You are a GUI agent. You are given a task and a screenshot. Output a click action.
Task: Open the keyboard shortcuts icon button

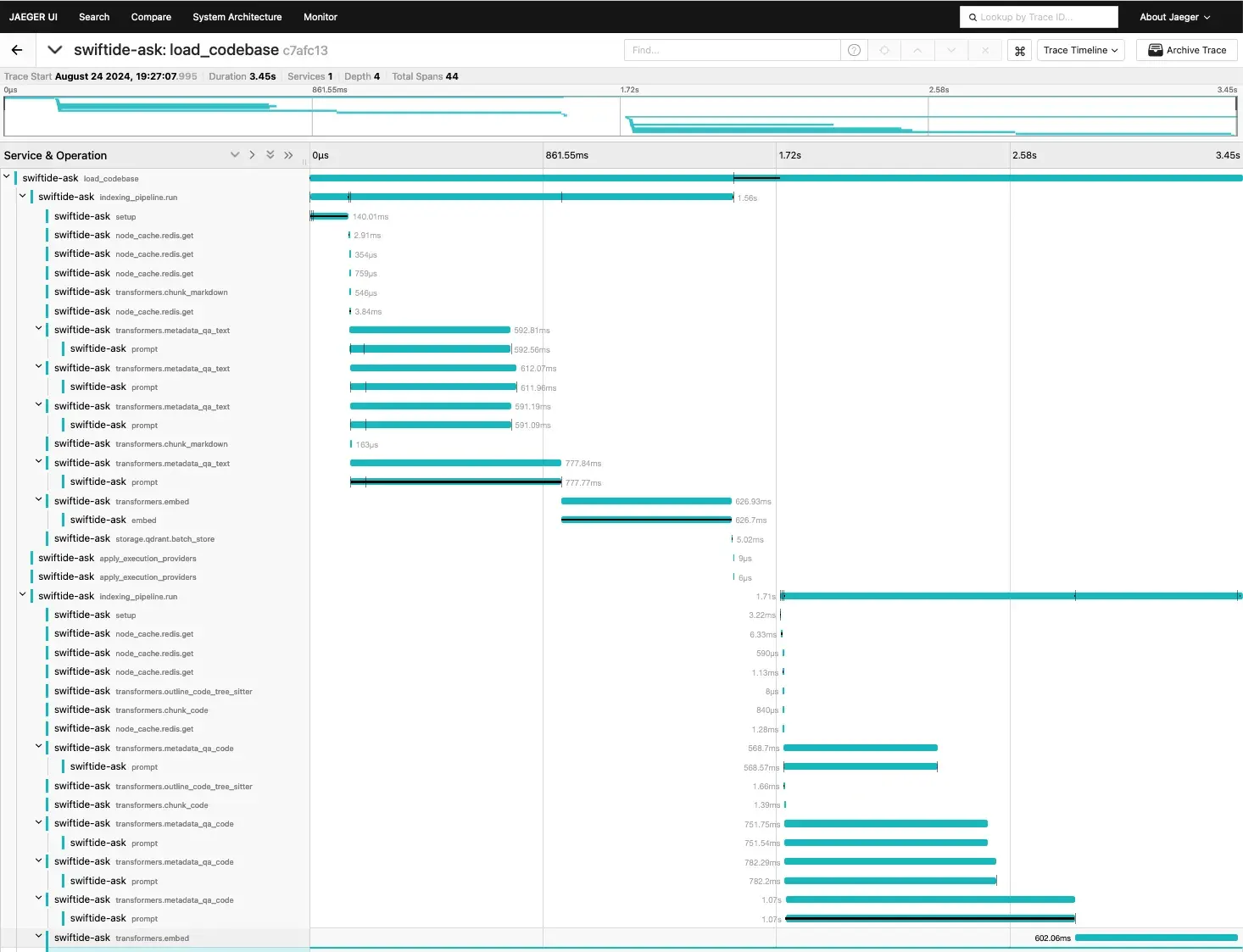pyautogui.click(x=1020, y=51)
